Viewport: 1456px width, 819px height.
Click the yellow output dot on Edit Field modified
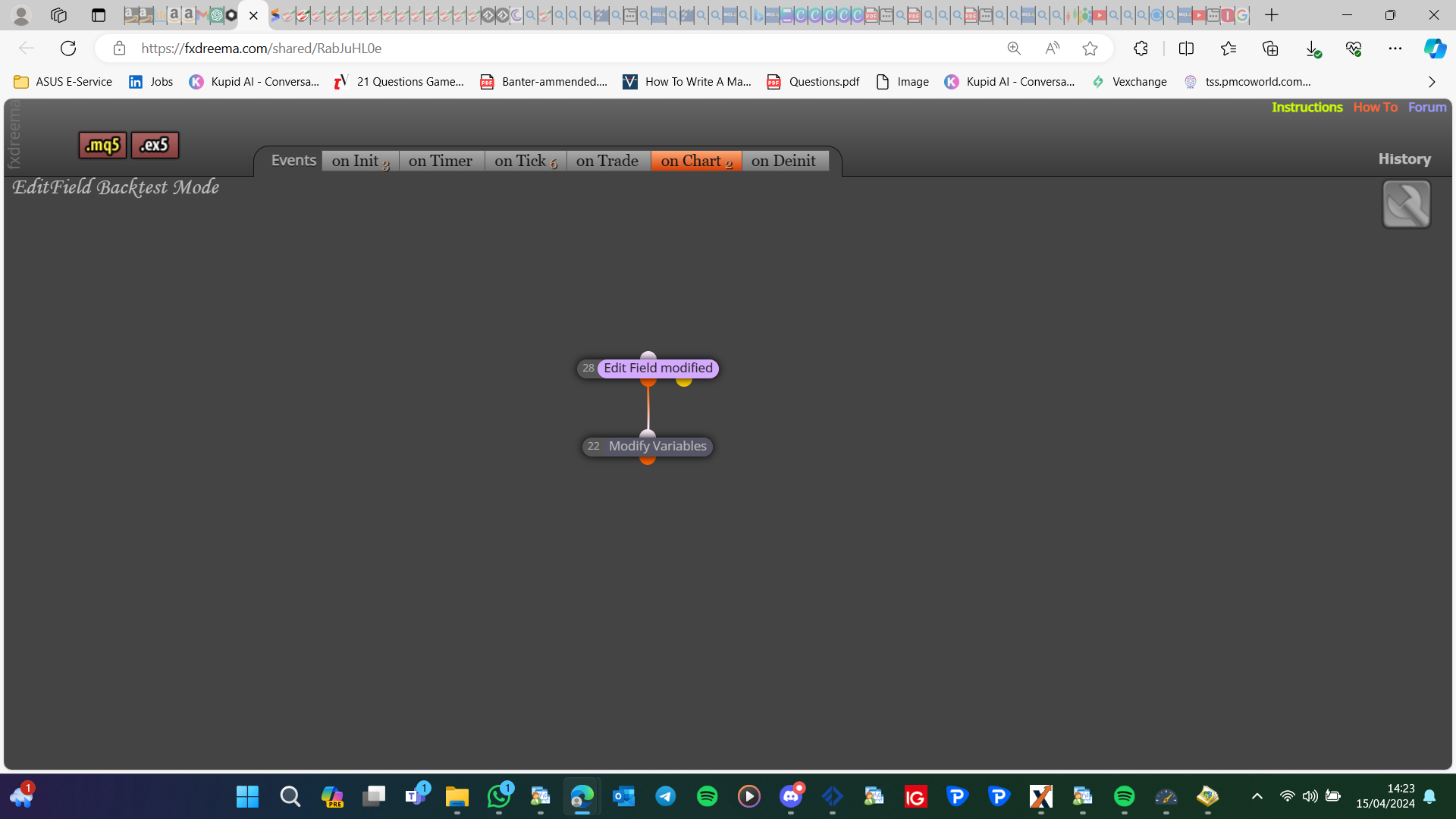684,381
